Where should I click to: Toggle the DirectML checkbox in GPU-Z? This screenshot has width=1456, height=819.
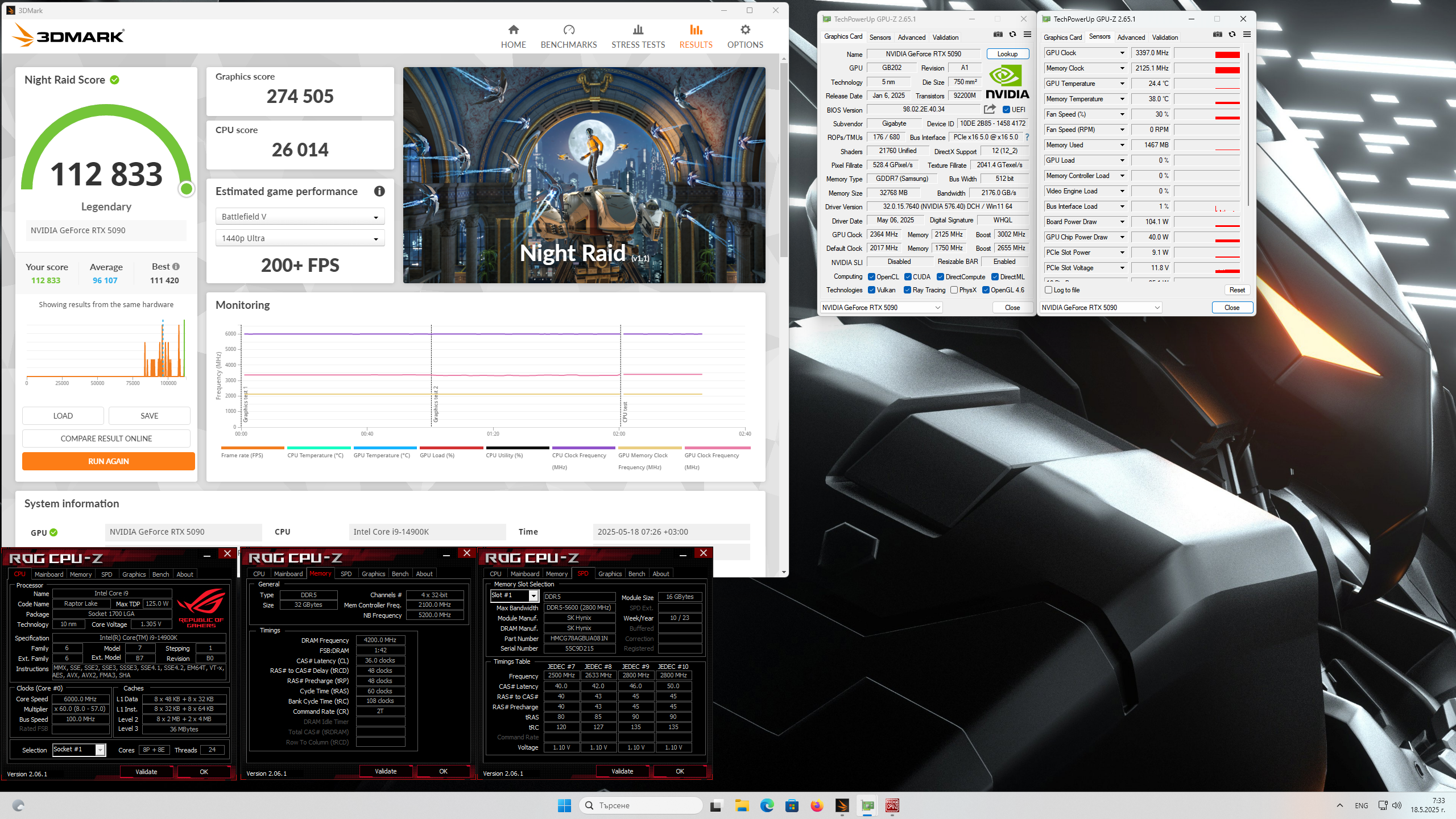[995, 277]
